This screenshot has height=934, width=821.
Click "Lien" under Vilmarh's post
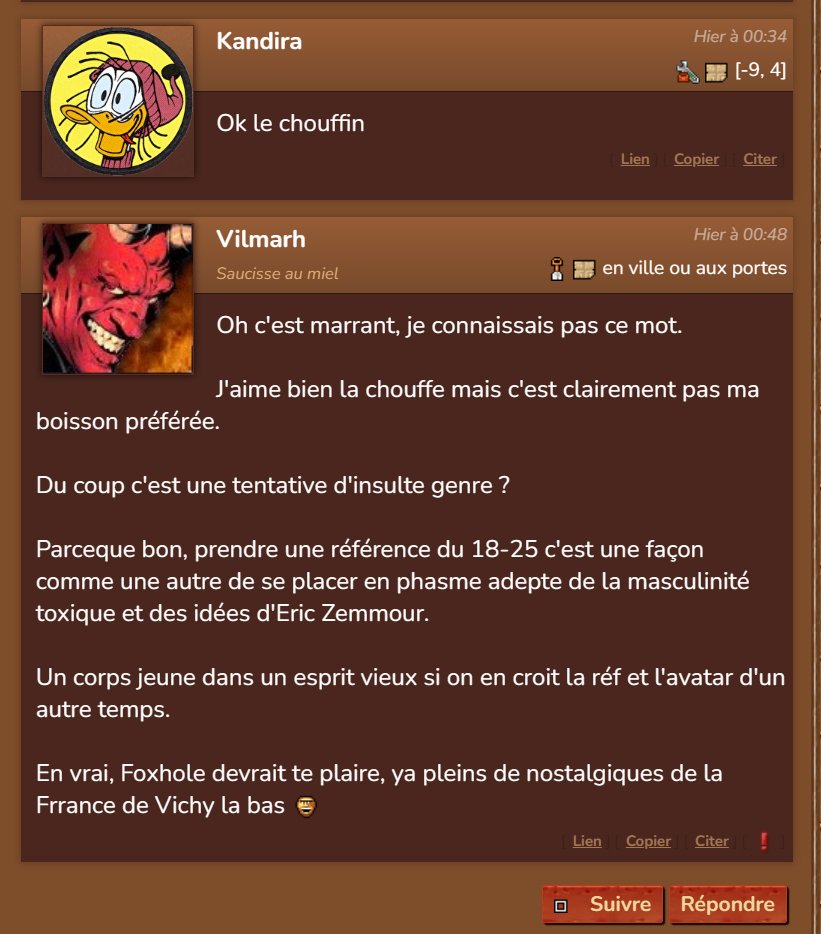click(x=587, y=841)
